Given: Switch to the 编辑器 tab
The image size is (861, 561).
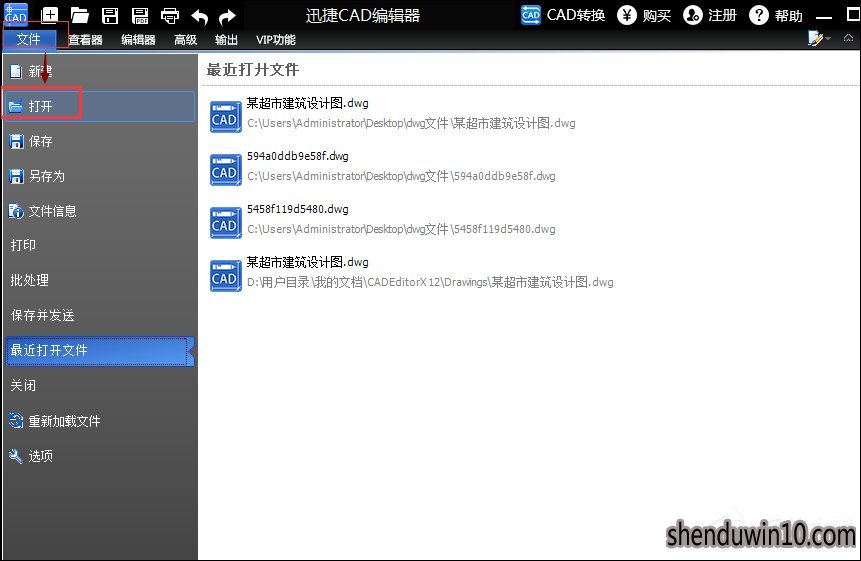Looking at the screenshot, I should 138,40.
